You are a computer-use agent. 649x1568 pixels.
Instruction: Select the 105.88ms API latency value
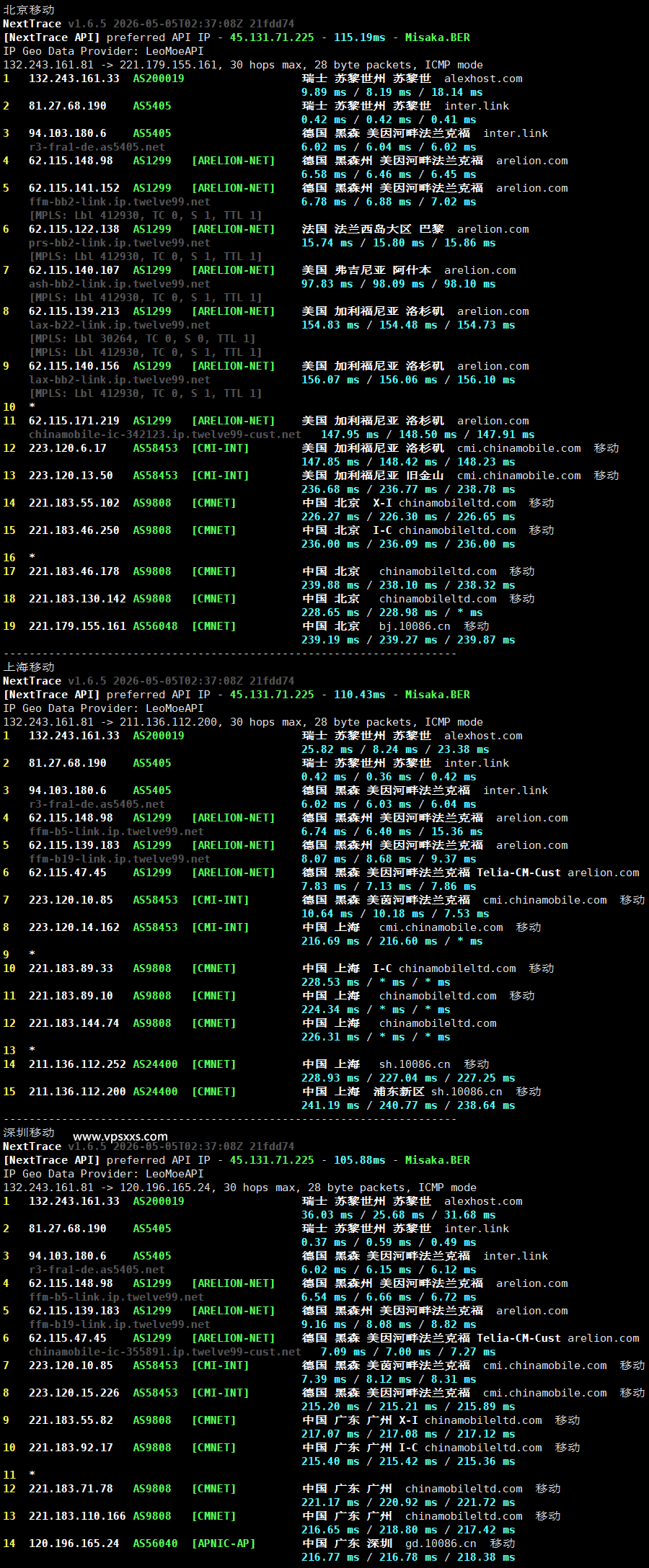coord(359,1160)
